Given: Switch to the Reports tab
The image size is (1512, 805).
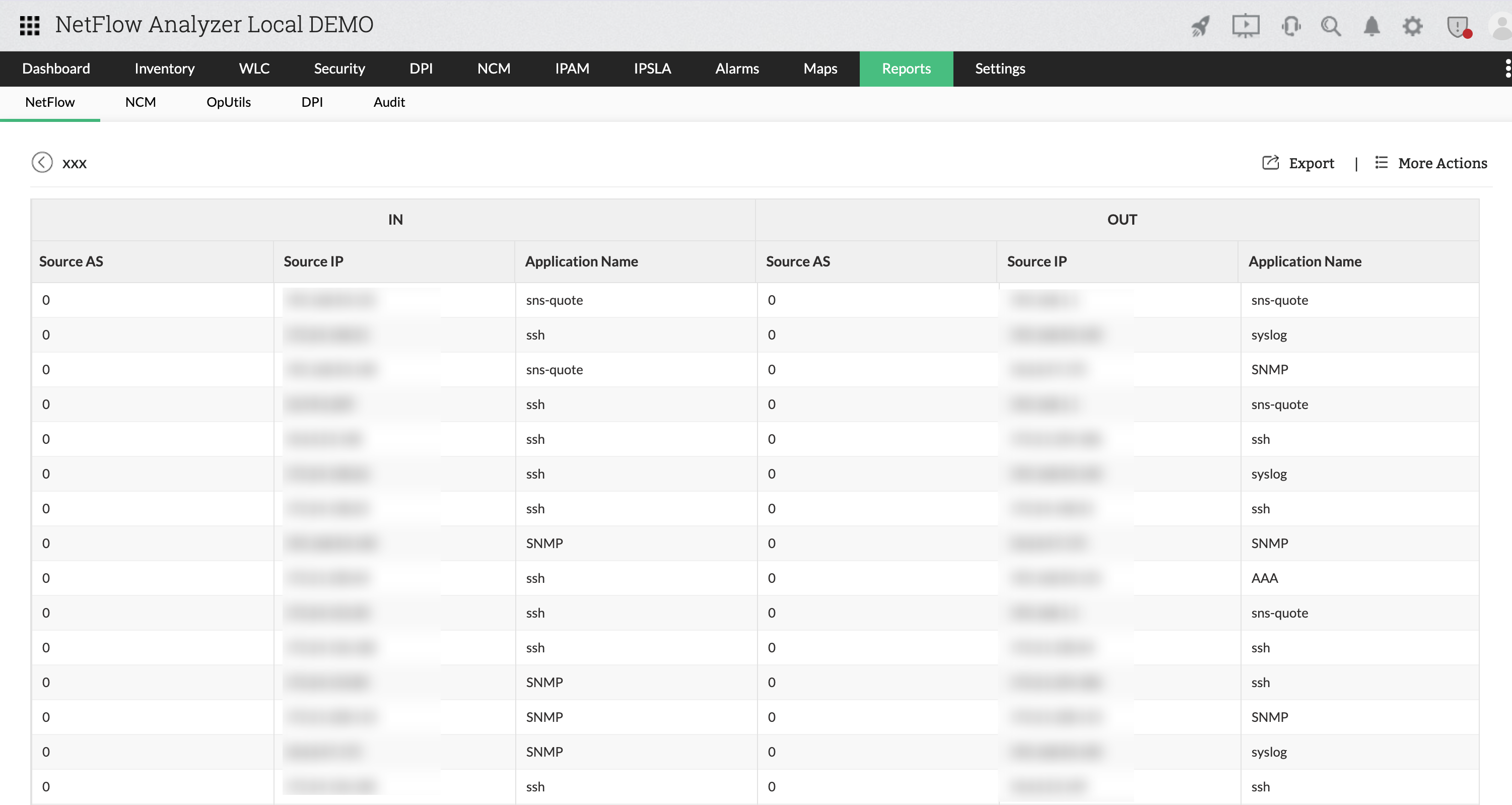Looking at the screenshot, I should pyautogui.click(x=906, y=69).
